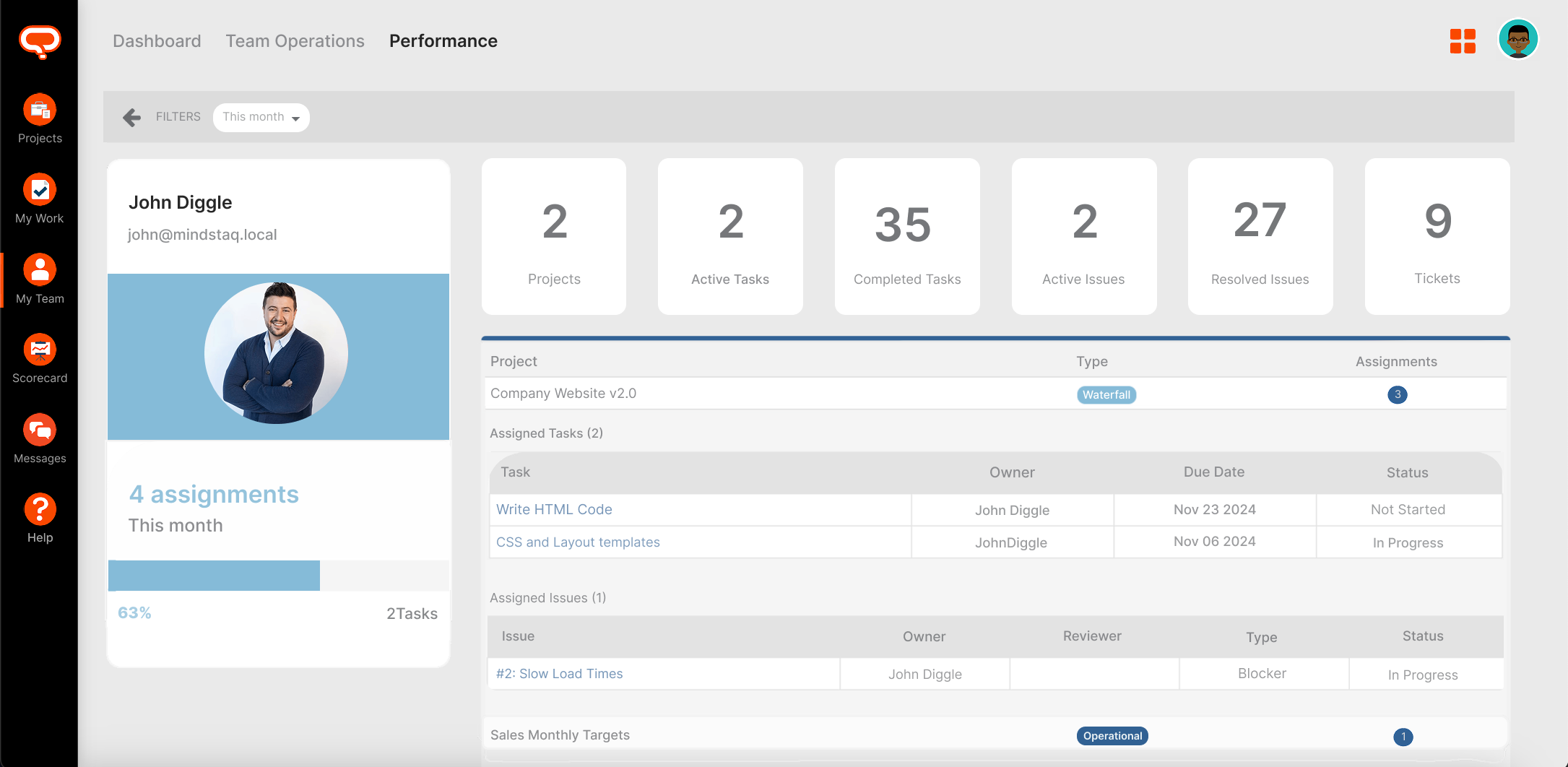Open issue #2: Slow Load Times

(x=559, y=673)
